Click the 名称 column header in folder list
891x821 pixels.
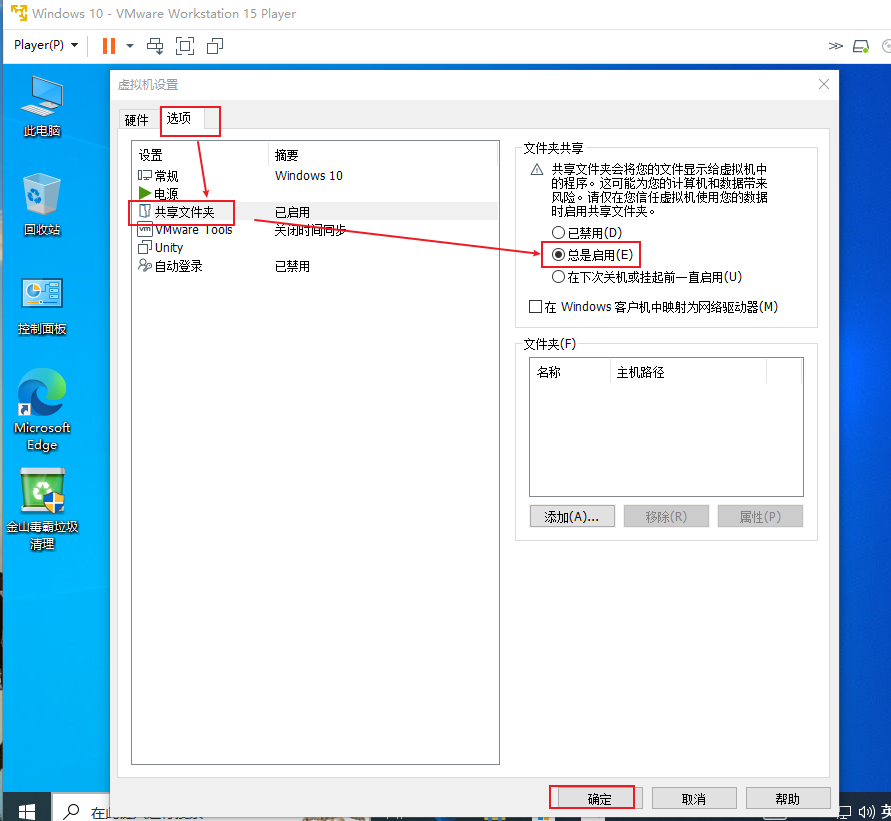(570, 373)
